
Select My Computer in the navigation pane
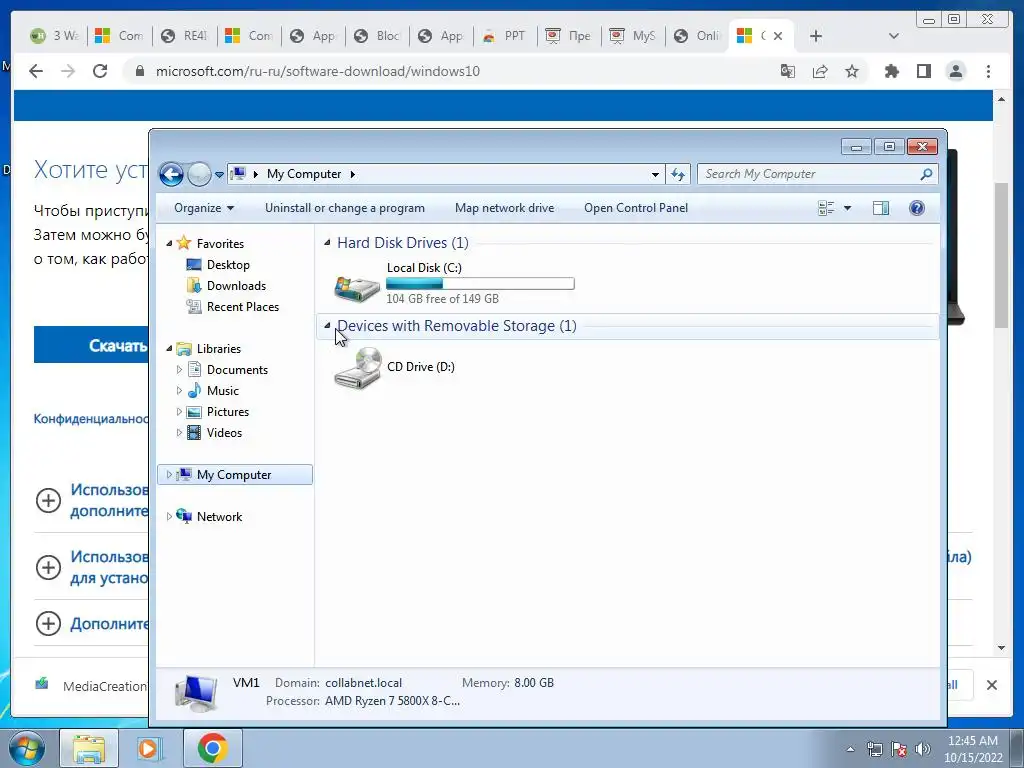click(234, 475)
